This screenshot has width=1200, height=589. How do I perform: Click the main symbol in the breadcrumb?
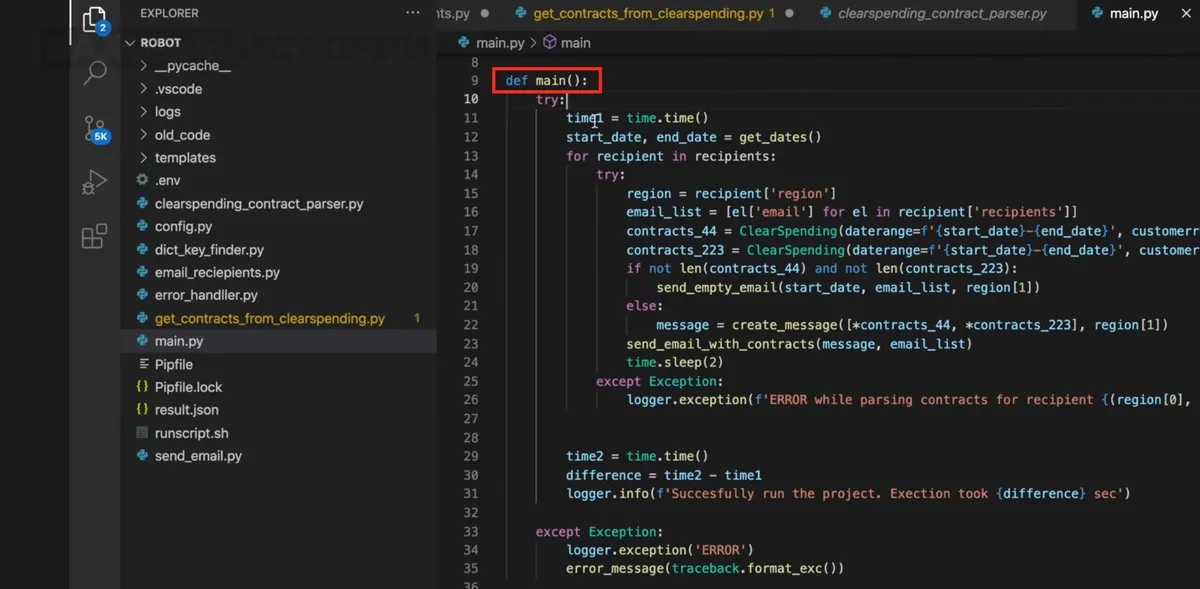[575, 43]
